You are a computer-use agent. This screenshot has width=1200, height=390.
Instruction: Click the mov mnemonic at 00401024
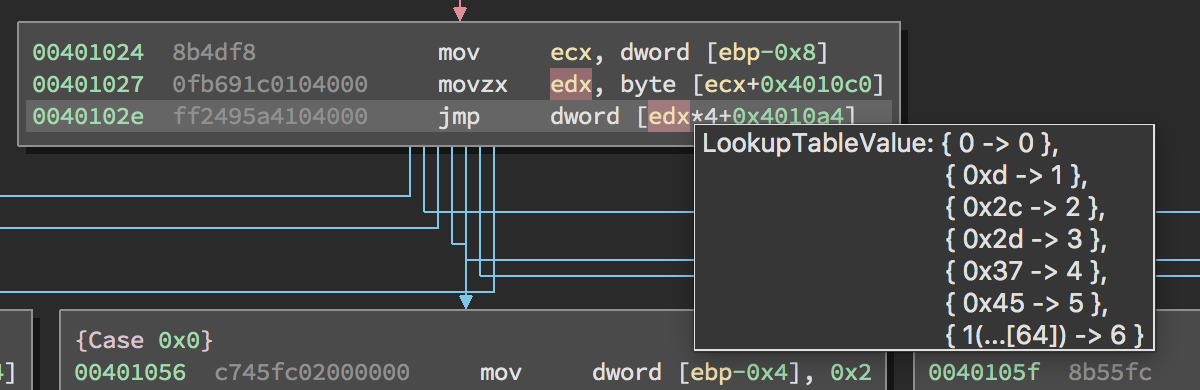tap(459, 52)
